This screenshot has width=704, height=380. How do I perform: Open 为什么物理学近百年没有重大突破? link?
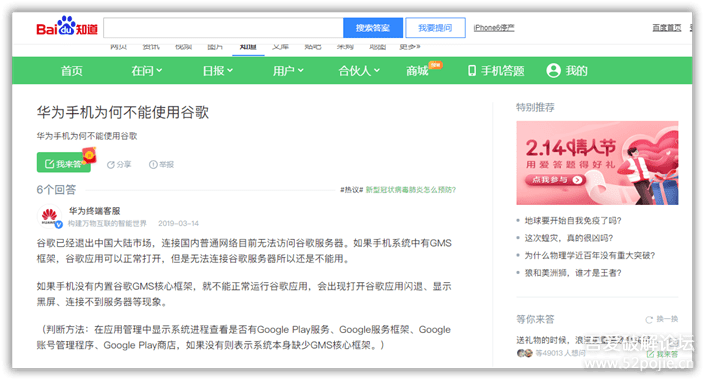[x=590, y=256]
